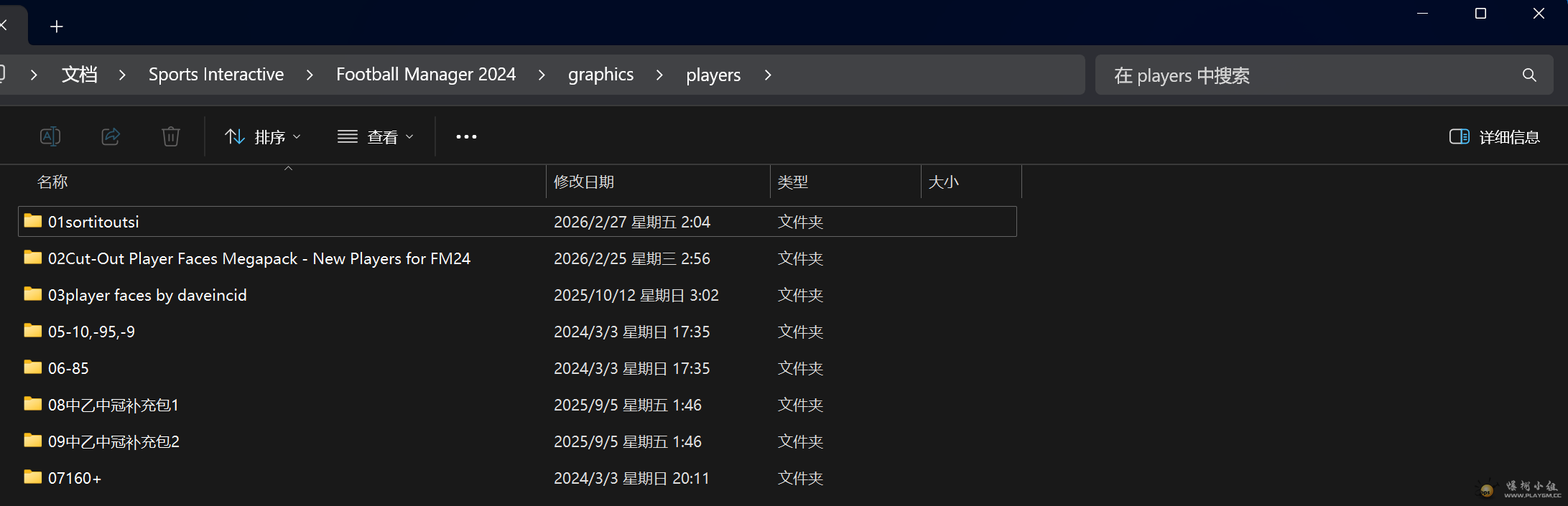Expand chevron after players in address bar
This screenshot has height=506, width=1568.
click(x=768, y=75)
